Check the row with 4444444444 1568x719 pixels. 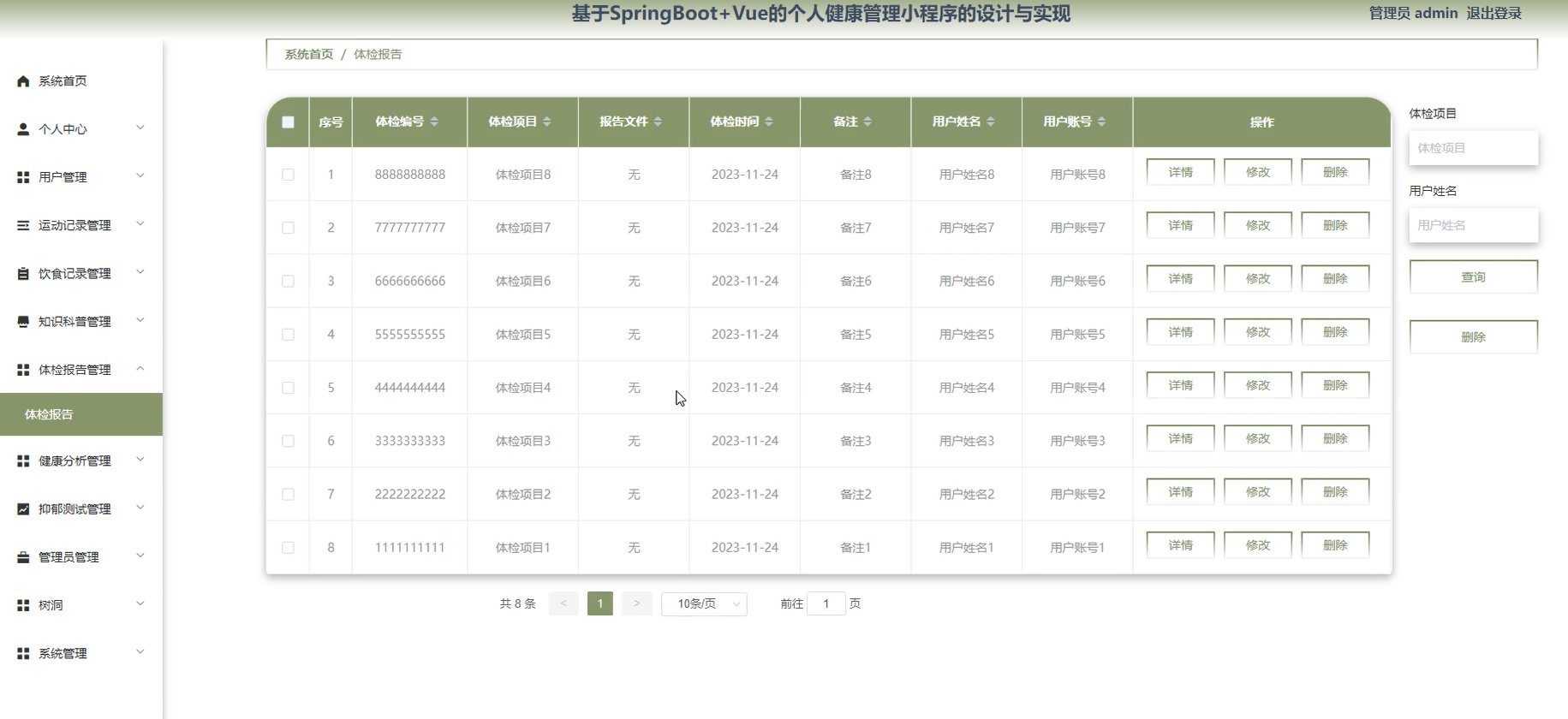289,388
